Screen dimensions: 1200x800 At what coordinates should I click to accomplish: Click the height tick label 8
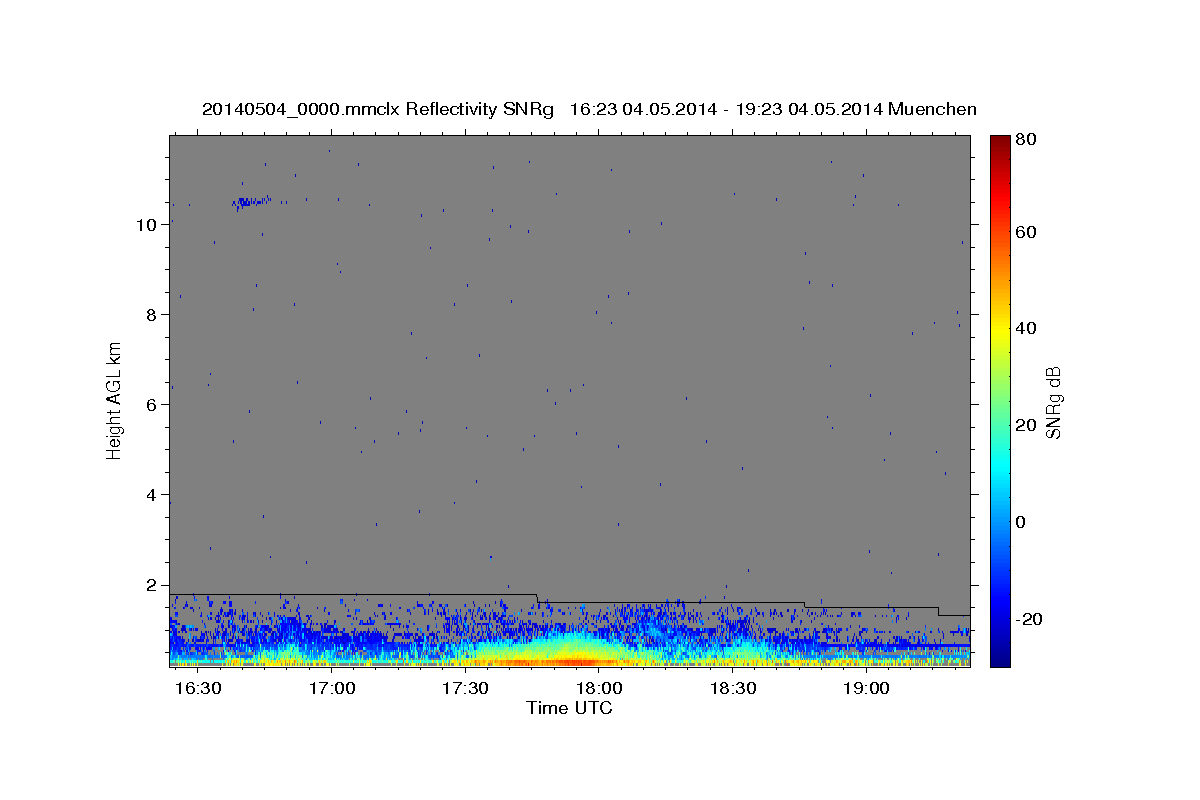coord(151,315)
